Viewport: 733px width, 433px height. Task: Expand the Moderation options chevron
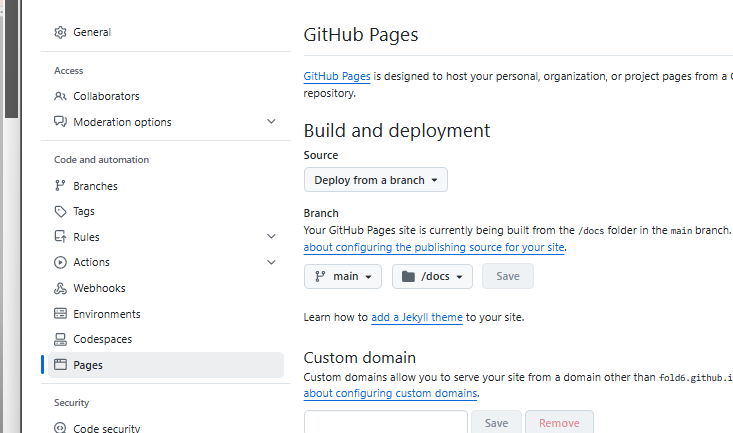(271, 122)
